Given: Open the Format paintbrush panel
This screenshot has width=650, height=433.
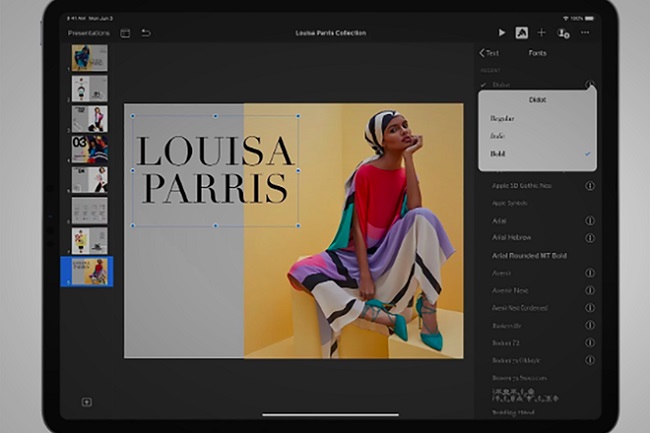Looking at the screenshot, I should pyautogui.click(x=521, y=33).
